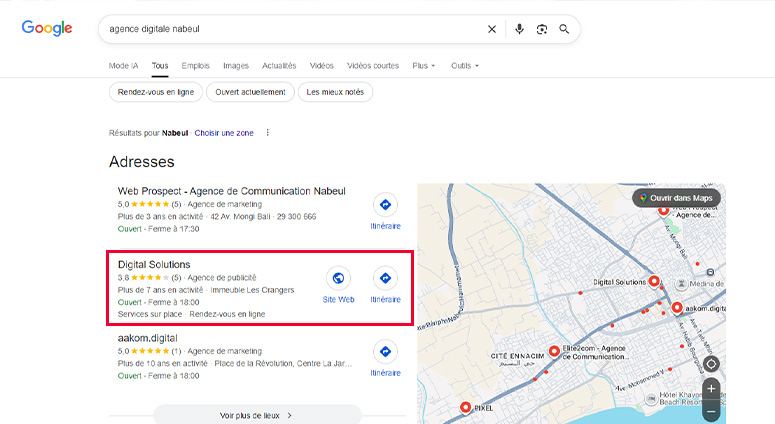Open search by image camera icon
Image resolution: width=775 pixels, height=424 pixels.
click(x=542, y=29)
